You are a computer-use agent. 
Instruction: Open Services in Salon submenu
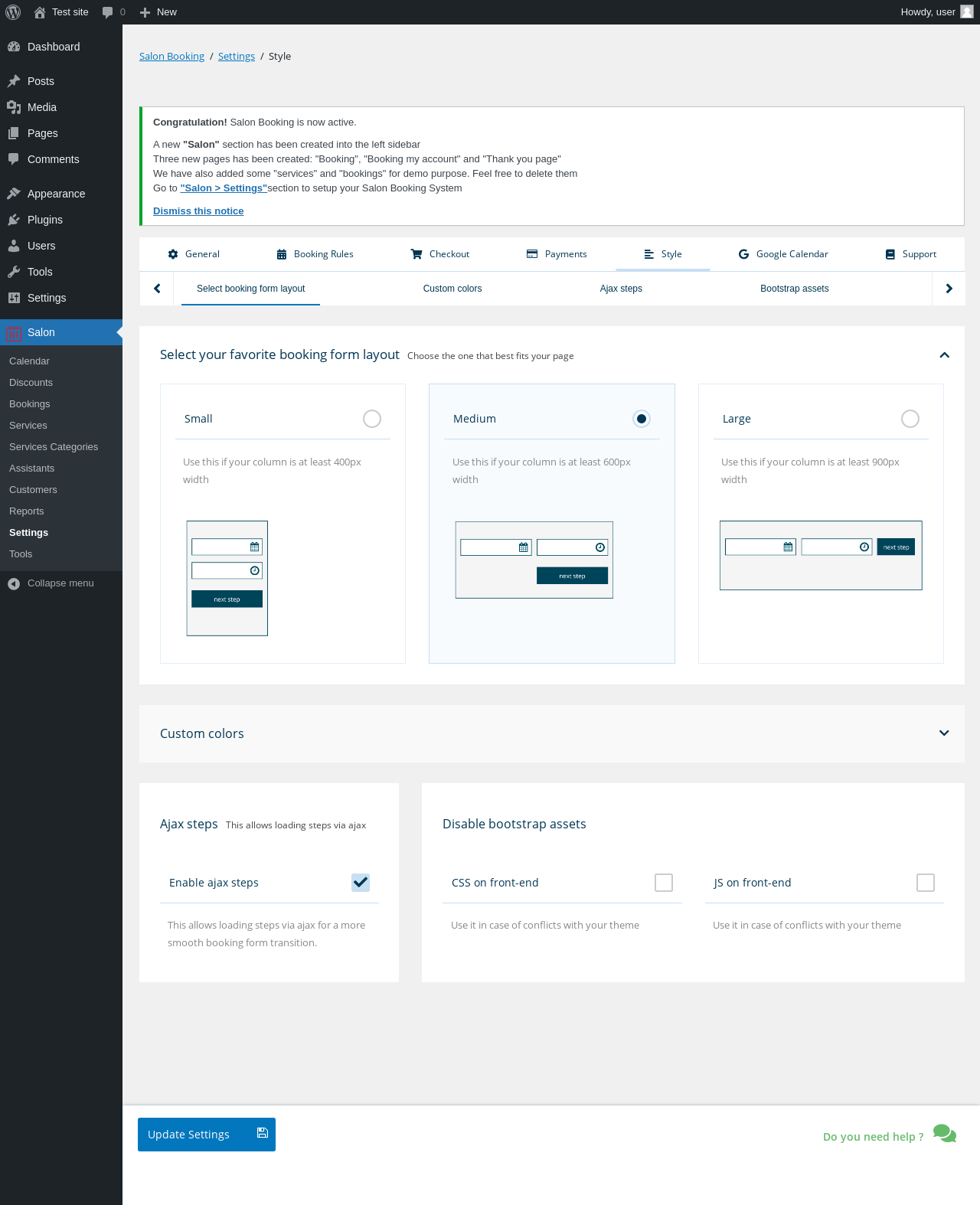(28, 426)
